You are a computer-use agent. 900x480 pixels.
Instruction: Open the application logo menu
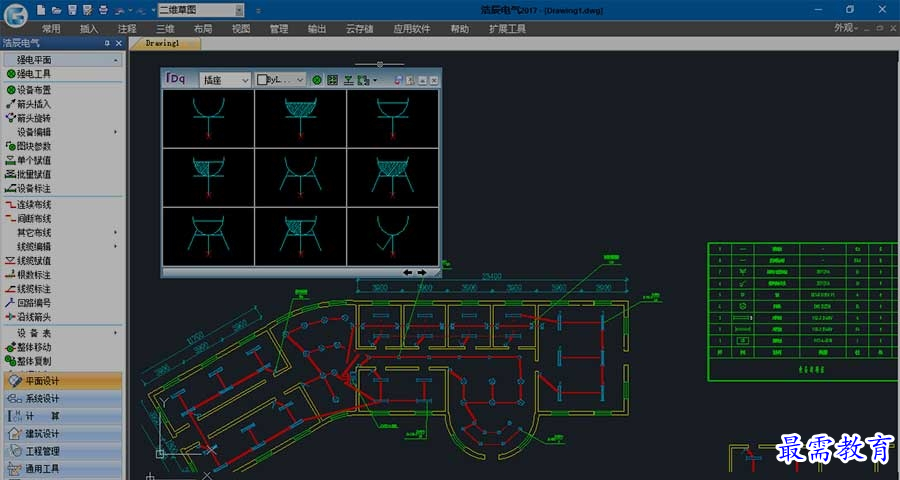click(15, 14)
